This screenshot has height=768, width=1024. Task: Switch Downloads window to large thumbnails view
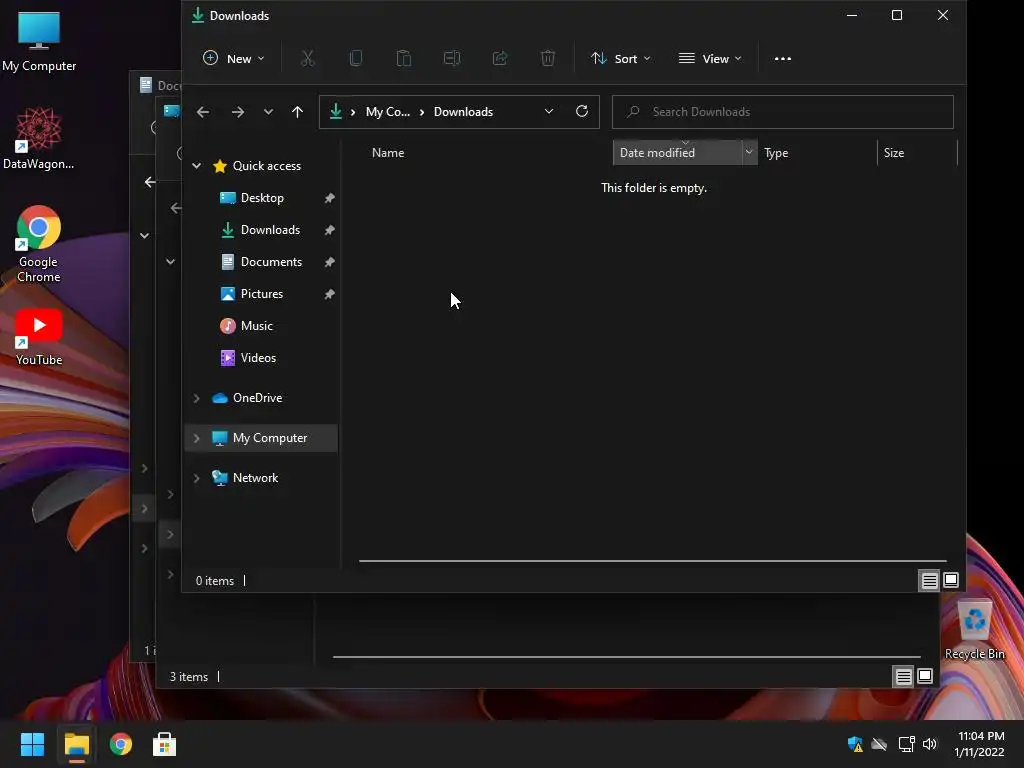[951, 580]
